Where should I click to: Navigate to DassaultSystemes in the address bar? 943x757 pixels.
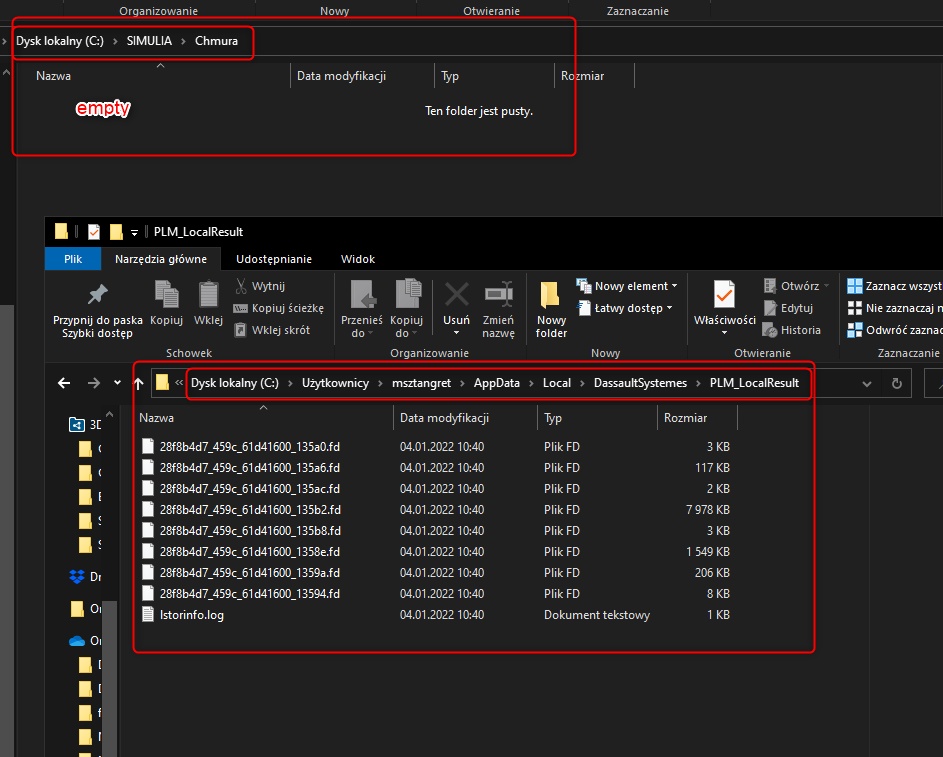point(640,383)
